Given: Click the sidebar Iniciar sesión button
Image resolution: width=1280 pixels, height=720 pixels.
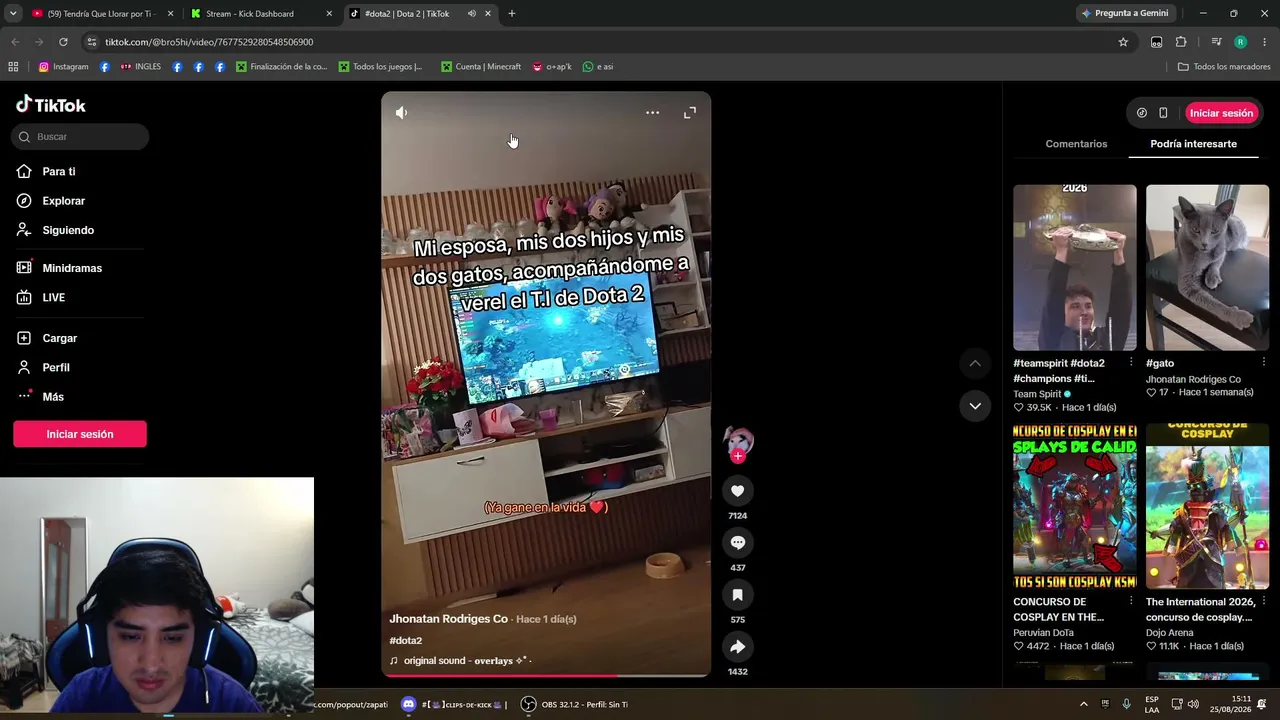Looking at the screenshot, I should click(80, 434).
